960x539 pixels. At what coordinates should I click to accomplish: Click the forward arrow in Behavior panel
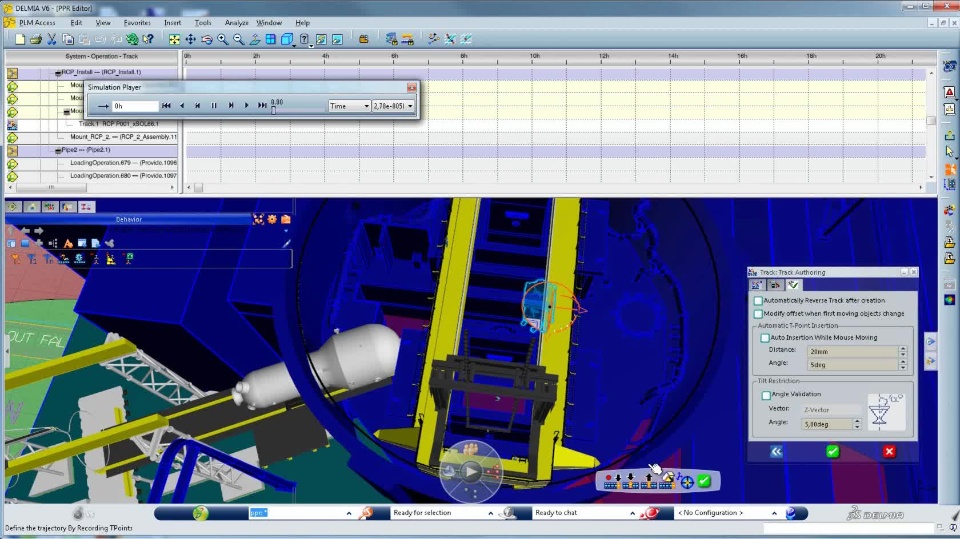coord(39,231)
